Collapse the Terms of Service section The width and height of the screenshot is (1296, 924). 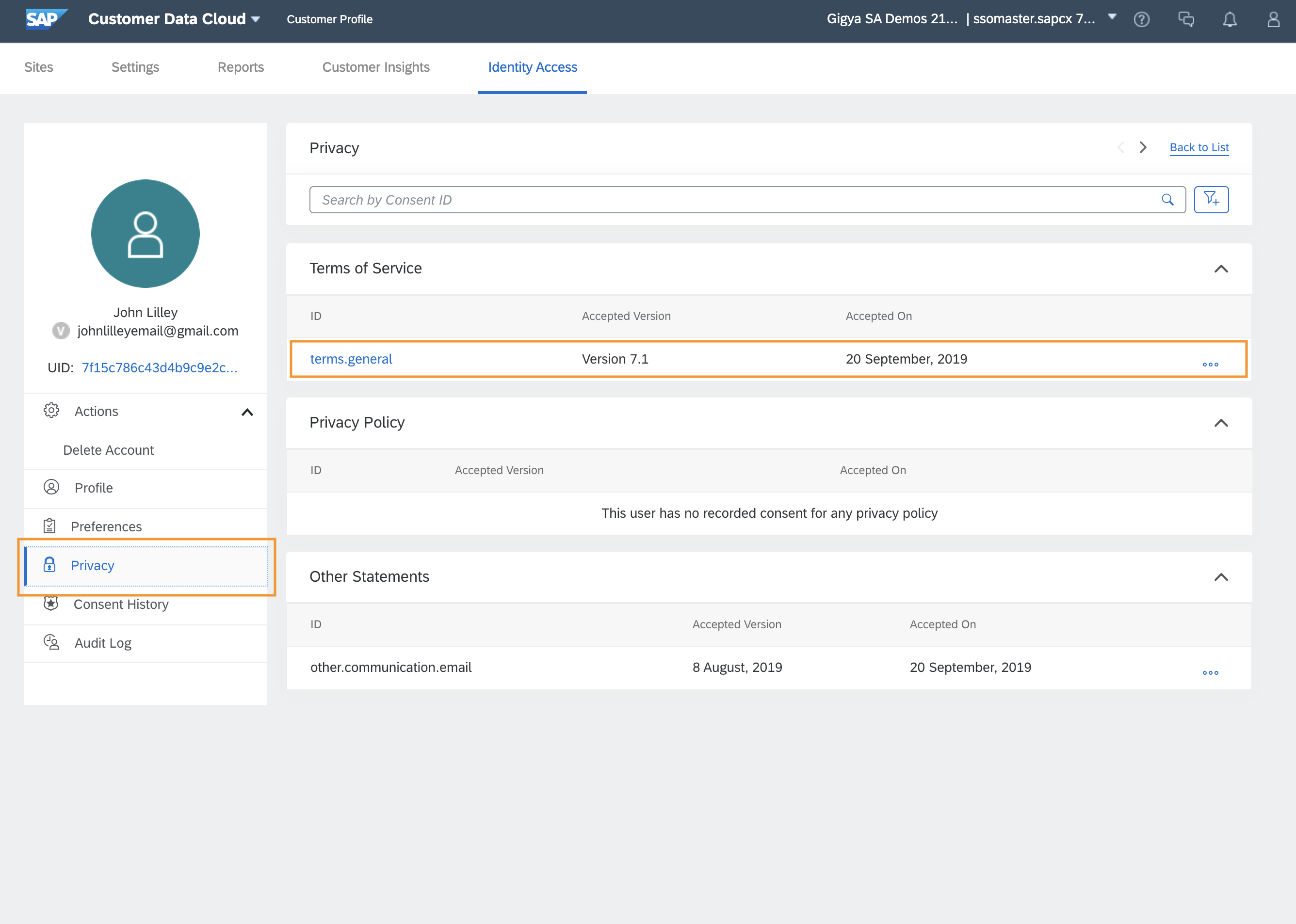(1221, 269)
